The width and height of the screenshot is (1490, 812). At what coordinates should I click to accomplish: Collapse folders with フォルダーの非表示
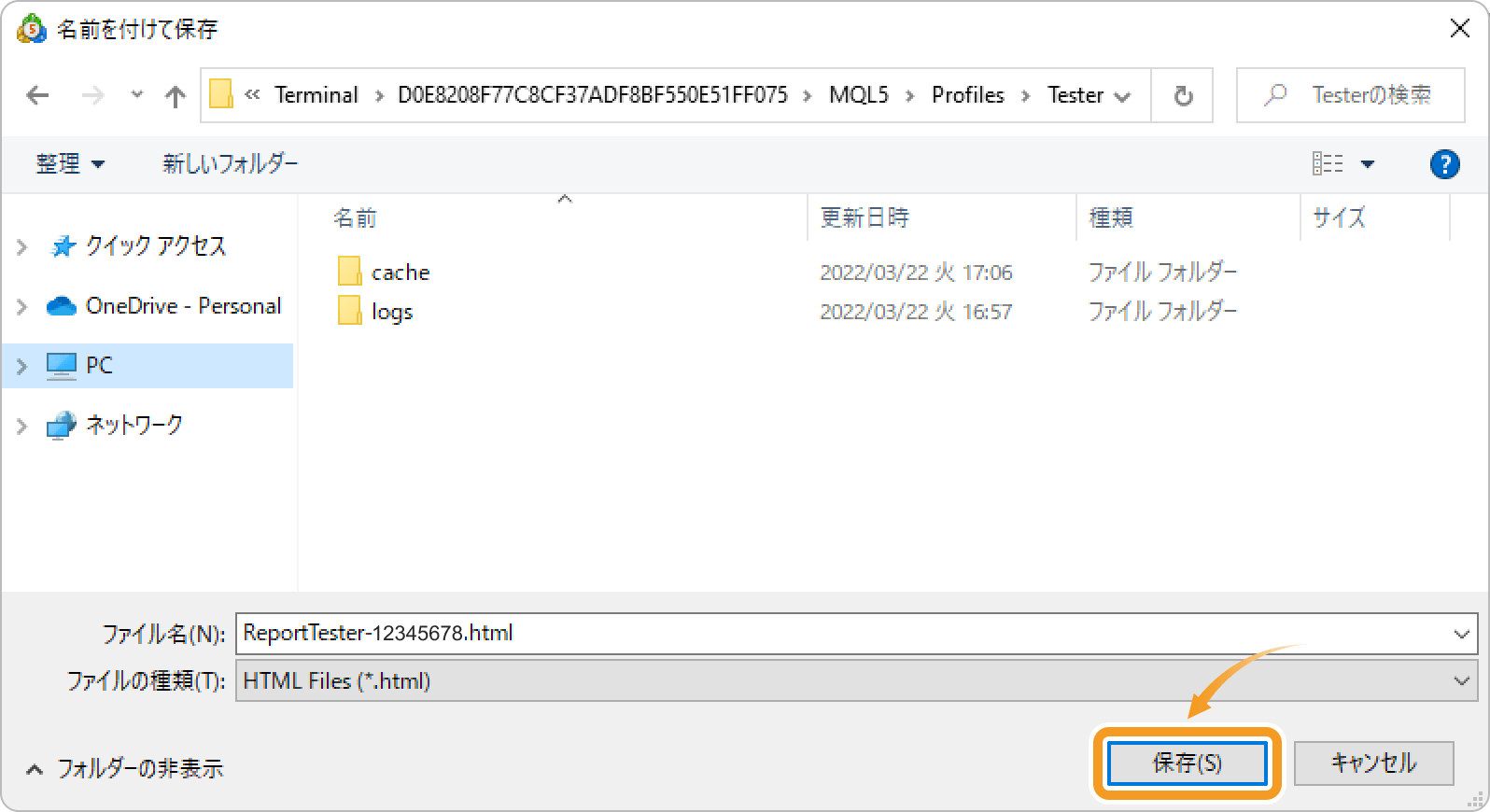coord(125,769)
